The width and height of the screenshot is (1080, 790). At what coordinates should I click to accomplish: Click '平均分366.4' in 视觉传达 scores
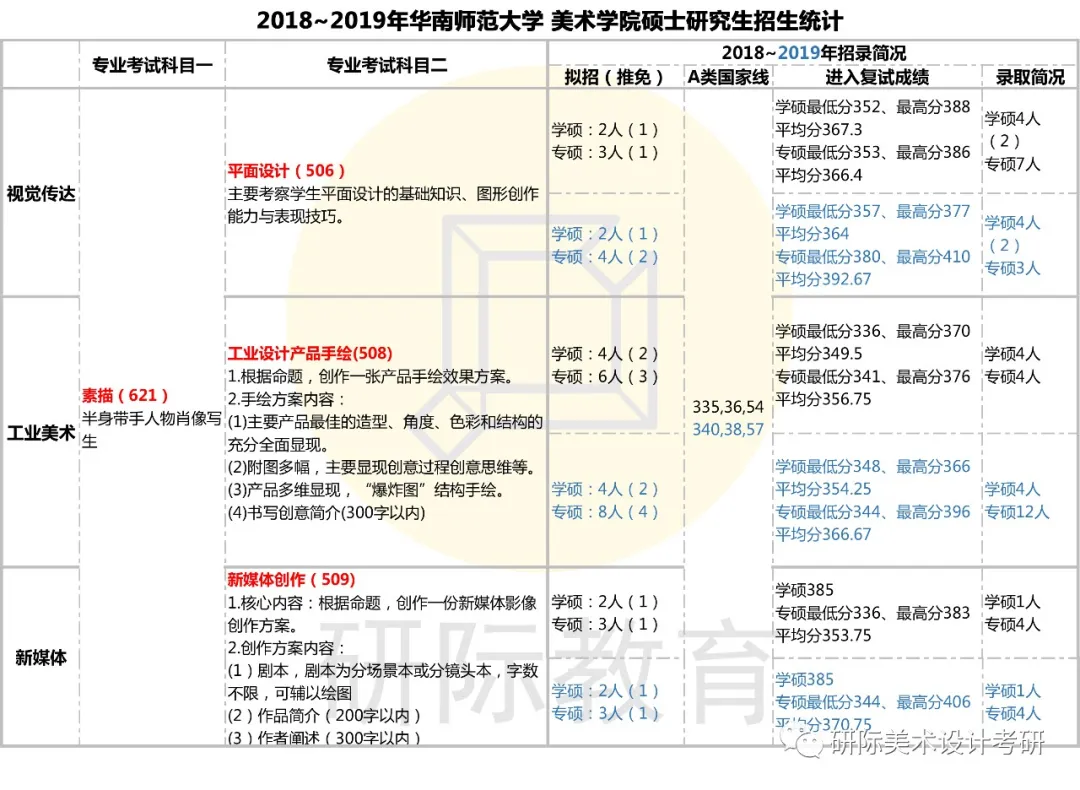click(x=818, y=175)
